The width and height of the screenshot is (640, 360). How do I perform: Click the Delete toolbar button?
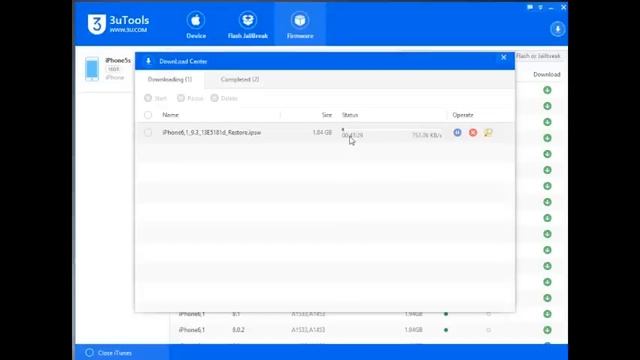click(x=224, y=98)
